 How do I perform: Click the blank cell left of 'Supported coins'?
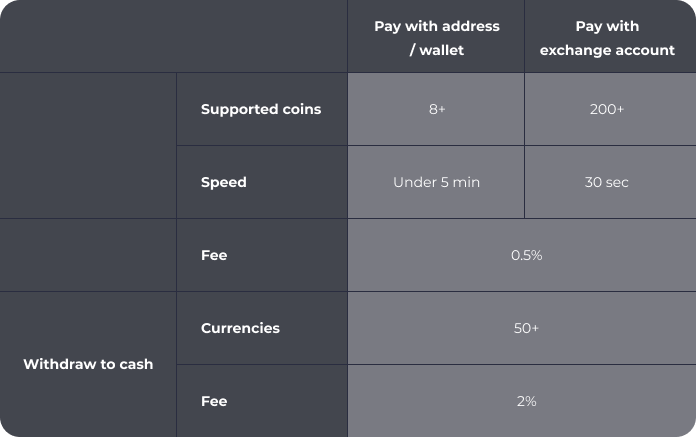point(88,146)
